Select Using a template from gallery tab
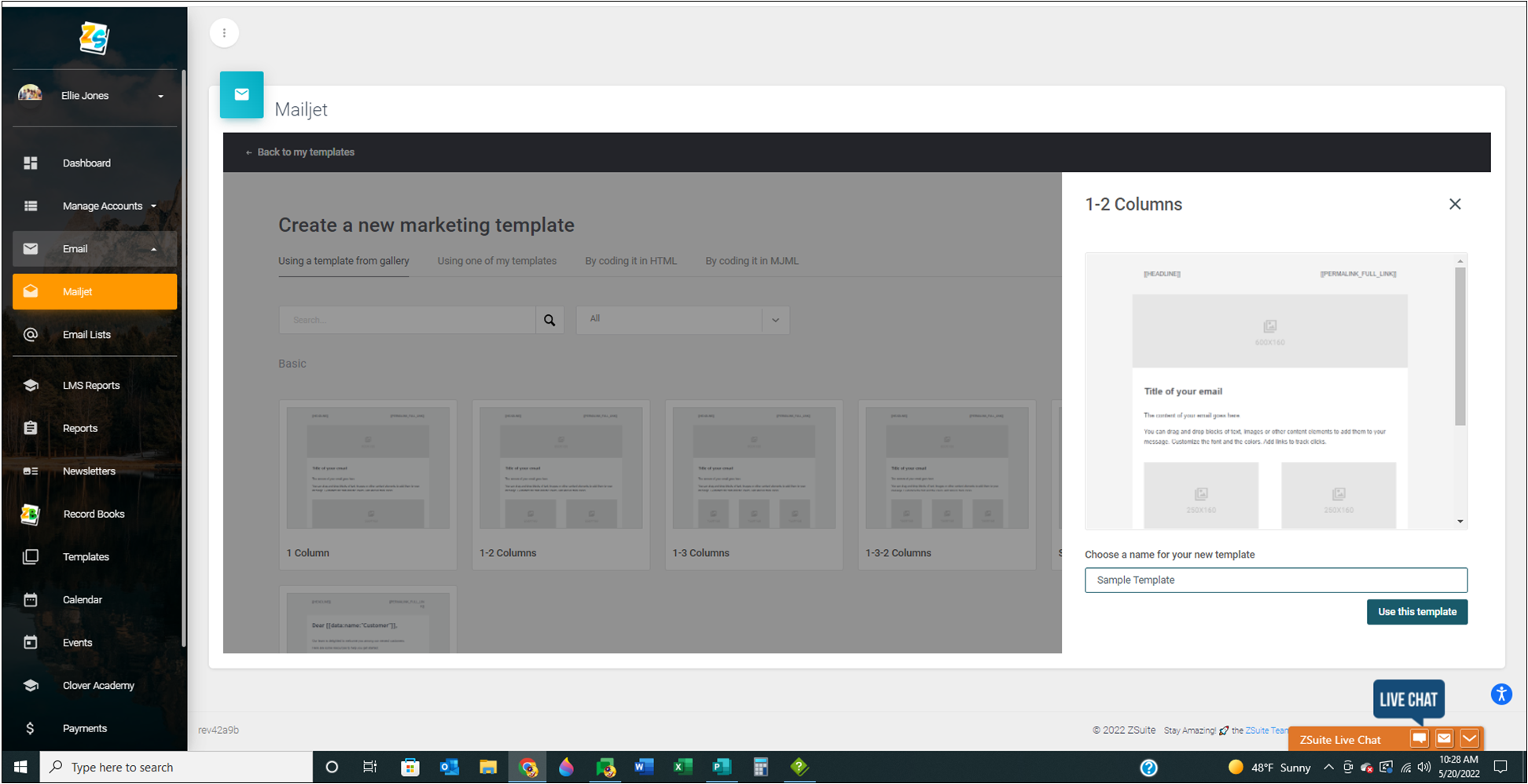This screenshot has height=784, width=1528. pos(343,261)
